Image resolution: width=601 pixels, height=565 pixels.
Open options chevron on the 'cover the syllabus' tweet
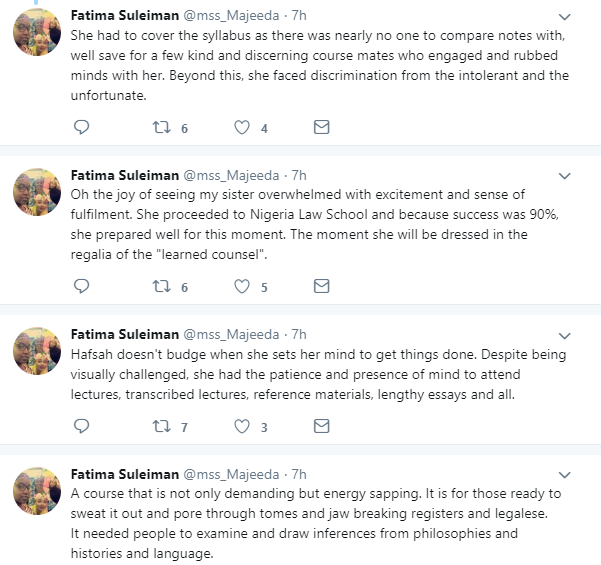coord(565,17)
